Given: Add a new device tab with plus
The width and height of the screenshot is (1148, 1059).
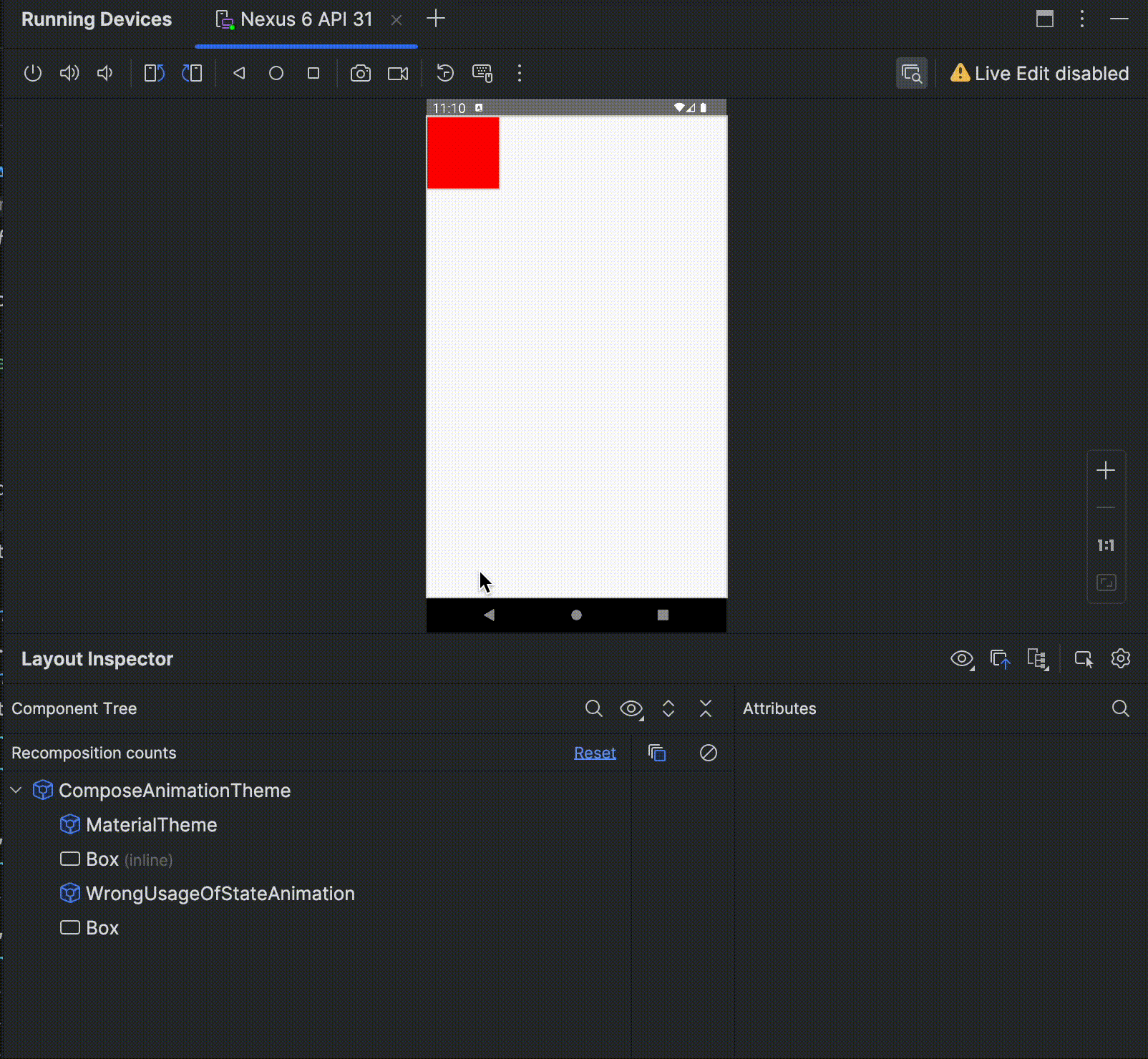Looking at the screenshot, I should (x=436, y=19).
